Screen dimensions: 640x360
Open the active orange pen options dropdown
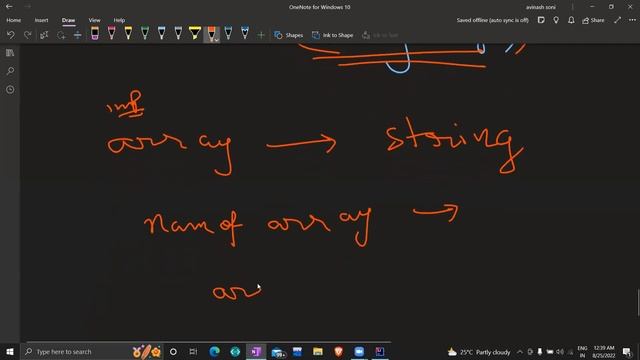point(216,40)
